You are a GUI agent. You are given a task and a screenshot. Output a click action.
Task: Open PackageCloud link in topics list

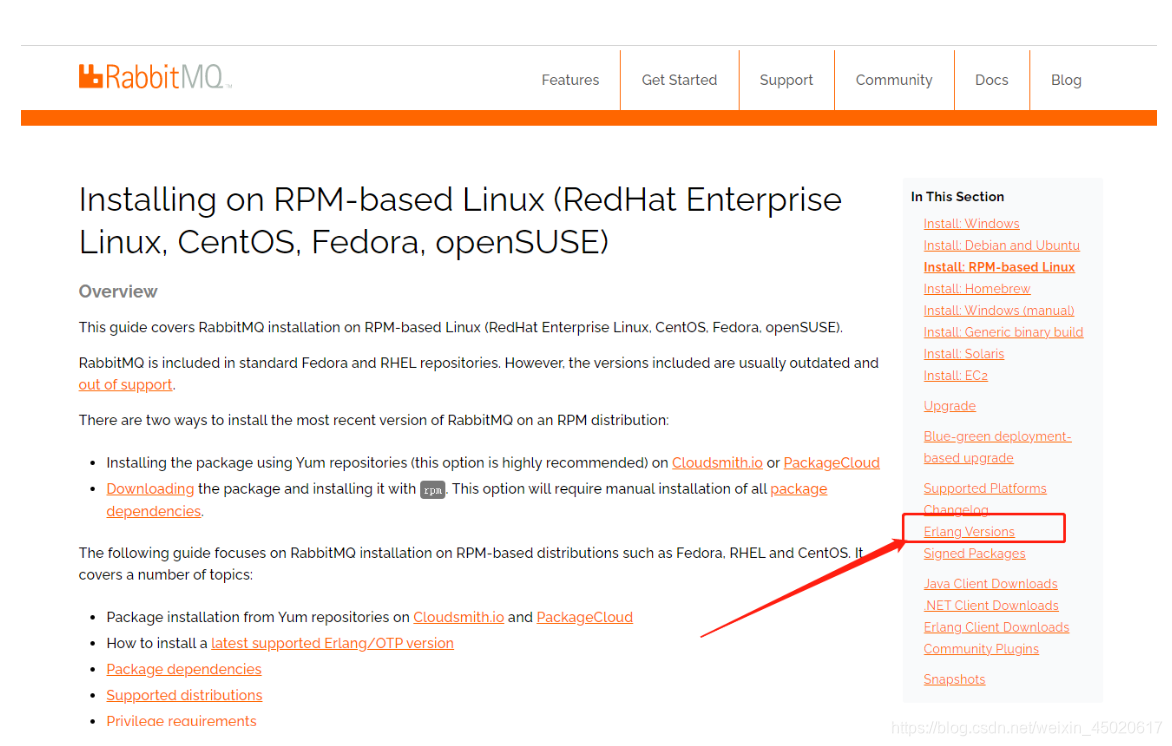(x=585, y=617)
